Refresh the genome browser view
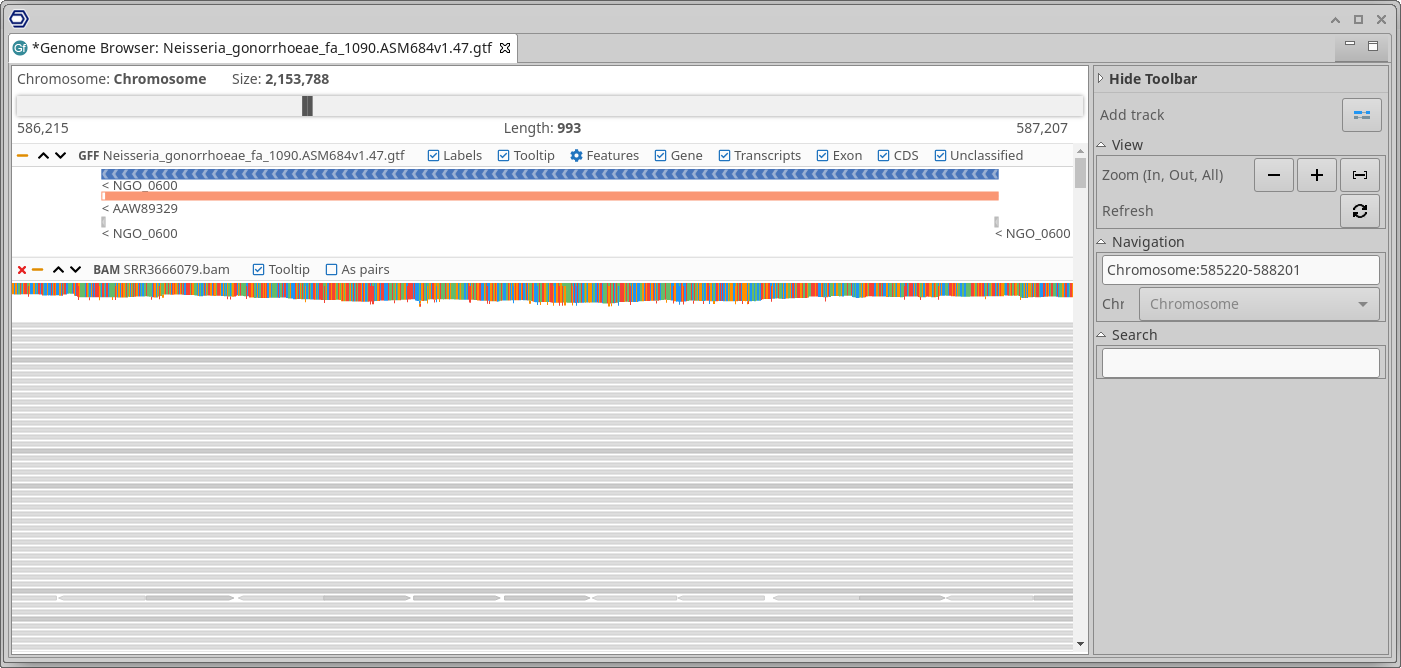Image resolution: width=1401 pixels, height=668 pixels. point(1359,211)
